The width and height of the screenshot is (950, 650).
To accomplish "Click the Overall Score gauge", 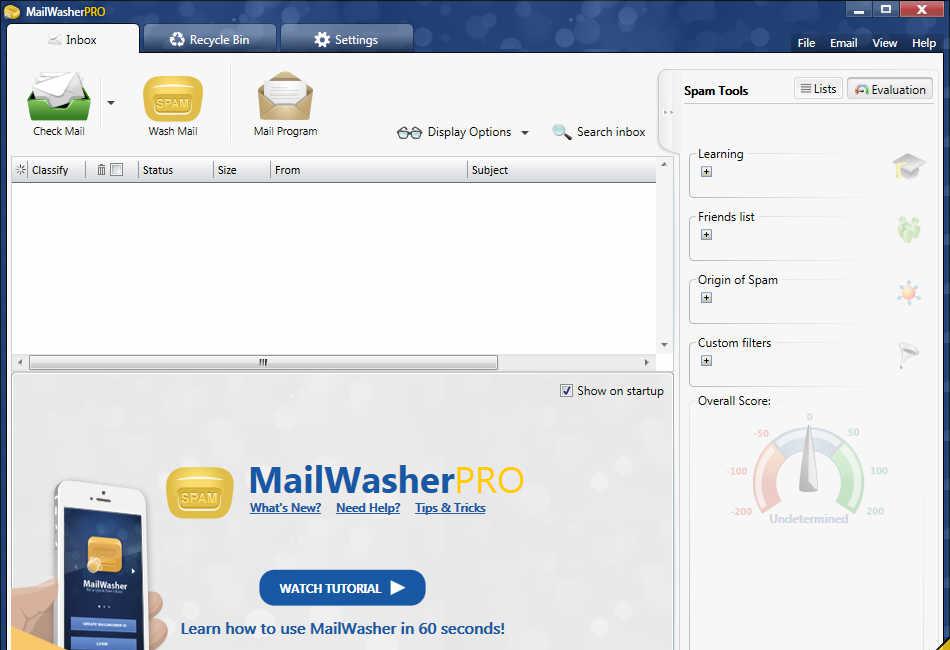I will [x=808, y=470].
